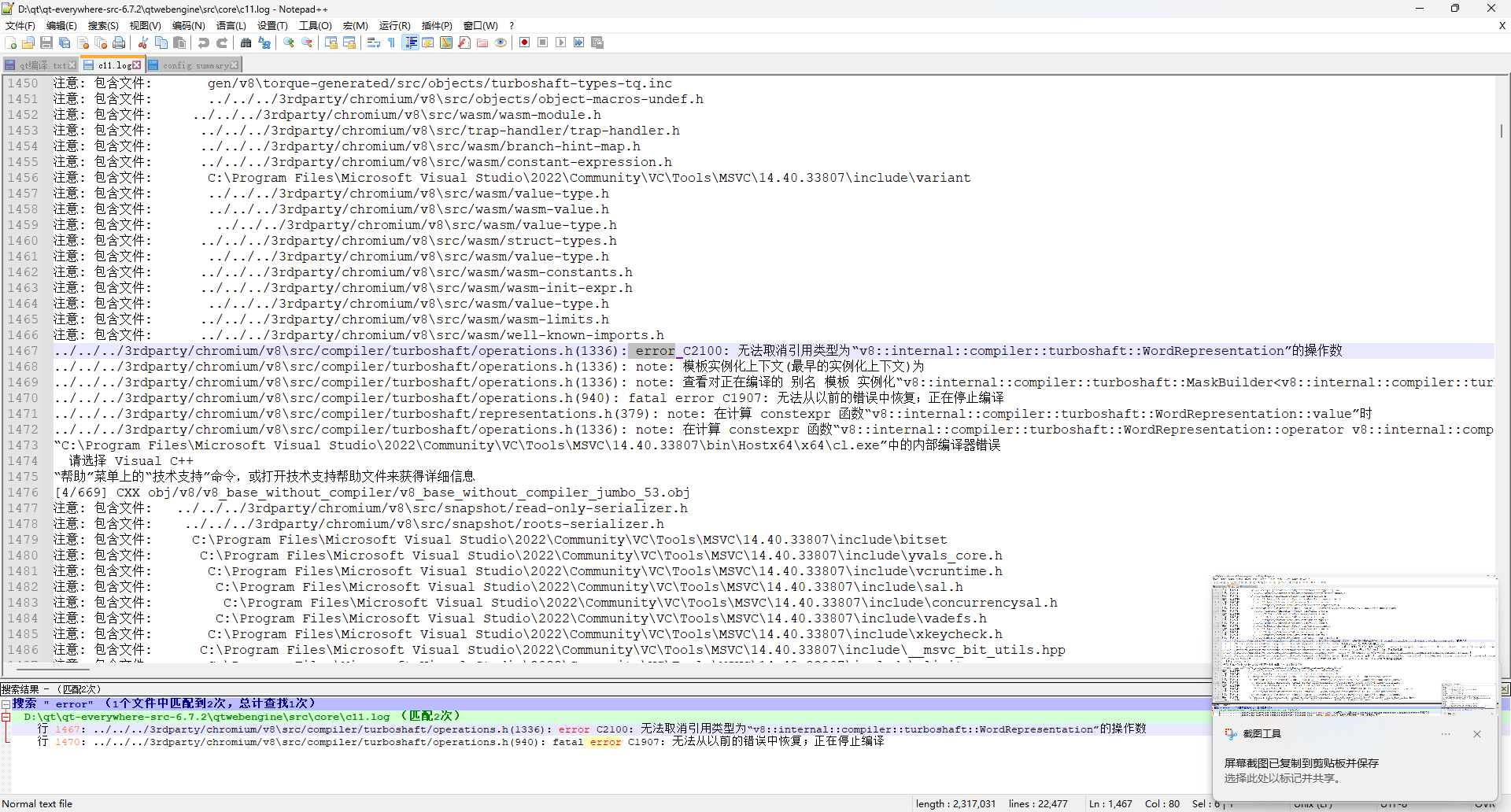
Task: Toggle the indent guide icon
Action: coord(410,42)
